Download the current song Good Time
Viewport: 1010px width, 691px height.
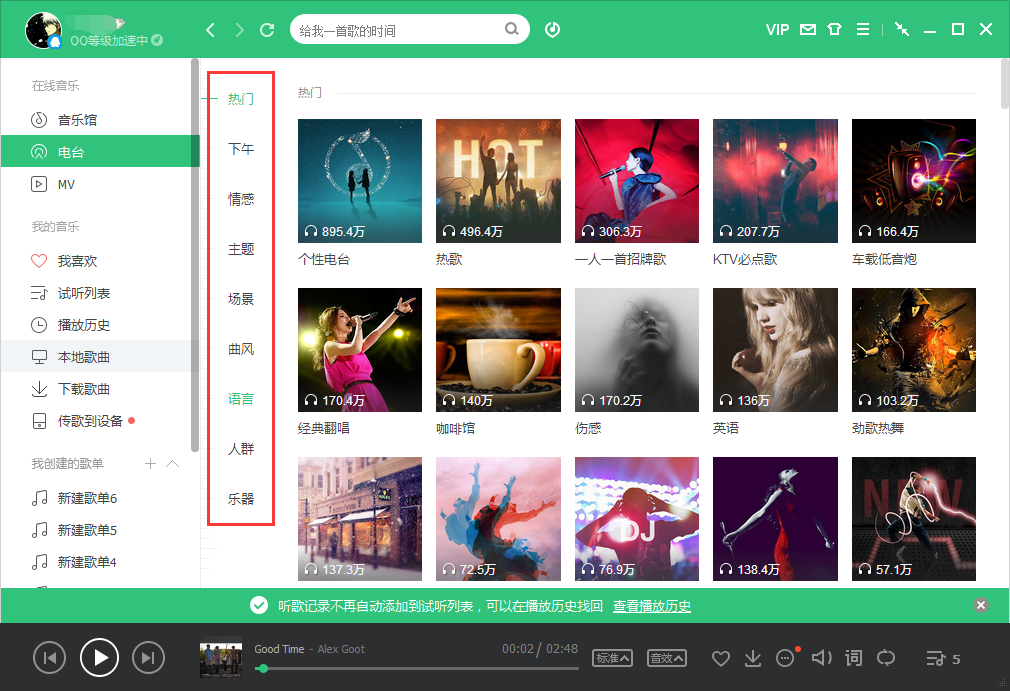pos(752,657)
